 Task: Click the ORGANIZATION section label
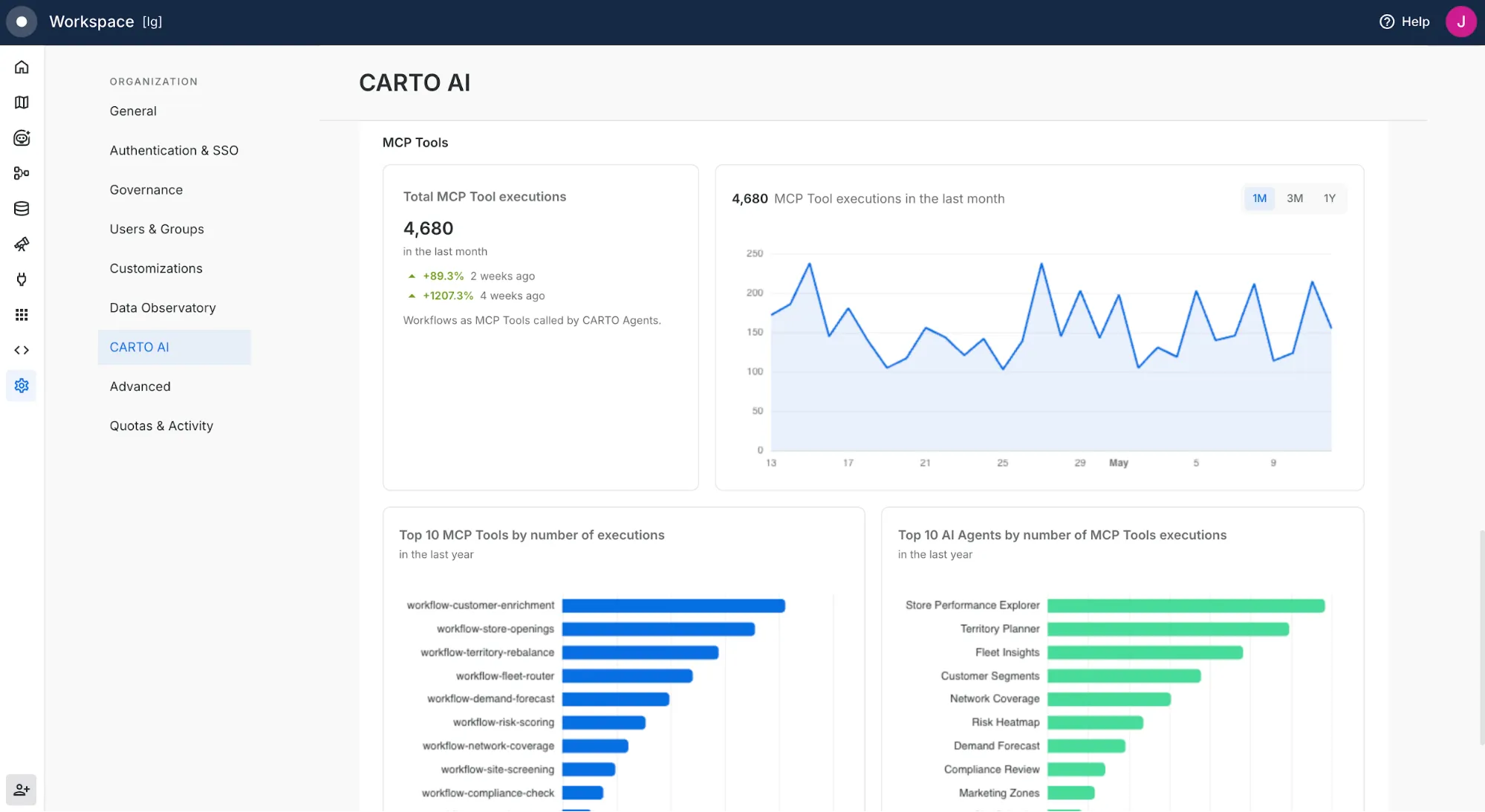coord(154,82)
